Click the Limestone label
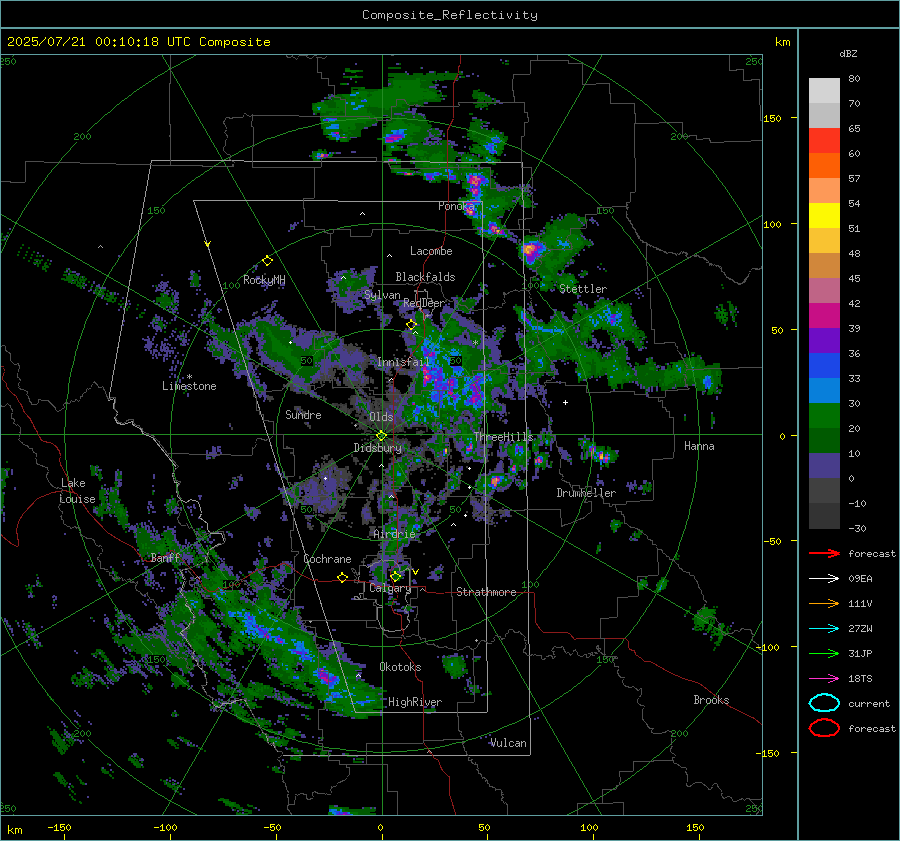The height and width of the screenshot is (841, 900). click(189, 386)
